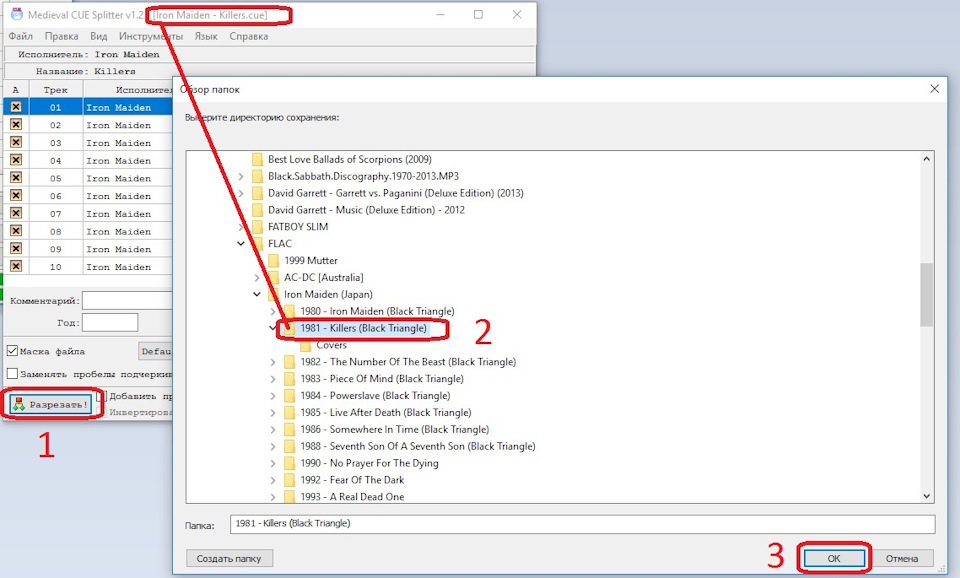
Task: Click the folder icon beside Best Love Ballads of Scorpions
Action: click(258, 159)
